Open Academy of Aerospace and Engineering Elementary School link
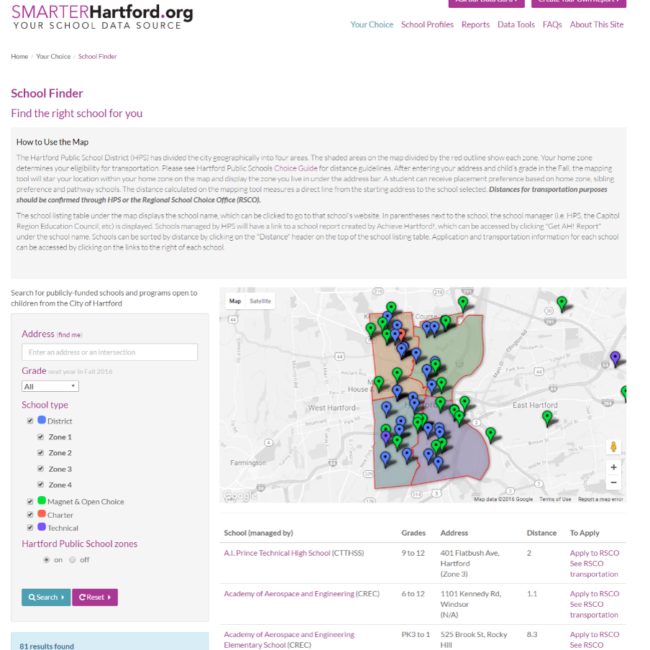 289,640
